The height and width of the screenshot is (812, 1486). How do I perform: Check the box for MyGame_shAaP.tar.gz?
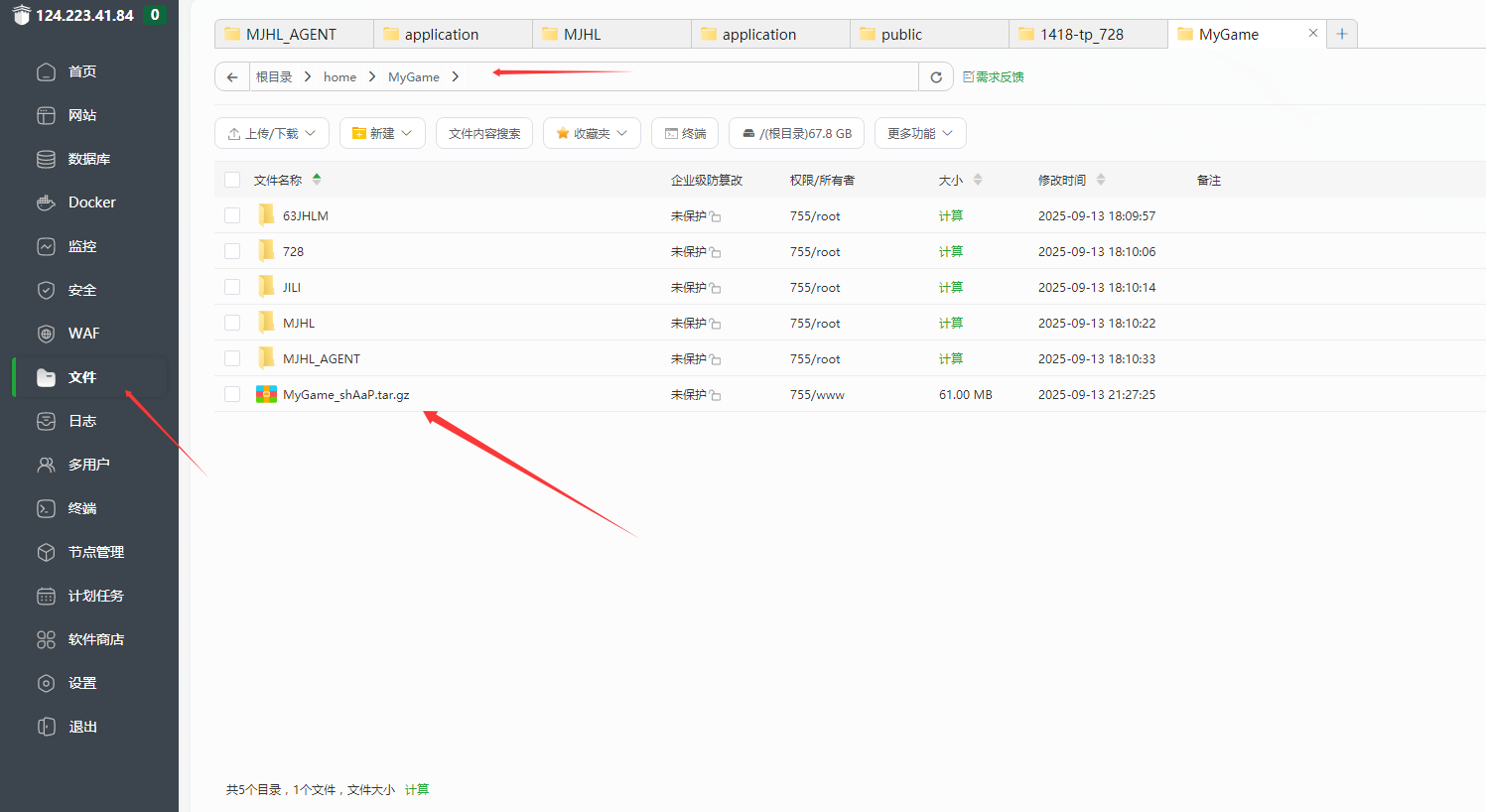coord(232,394)
